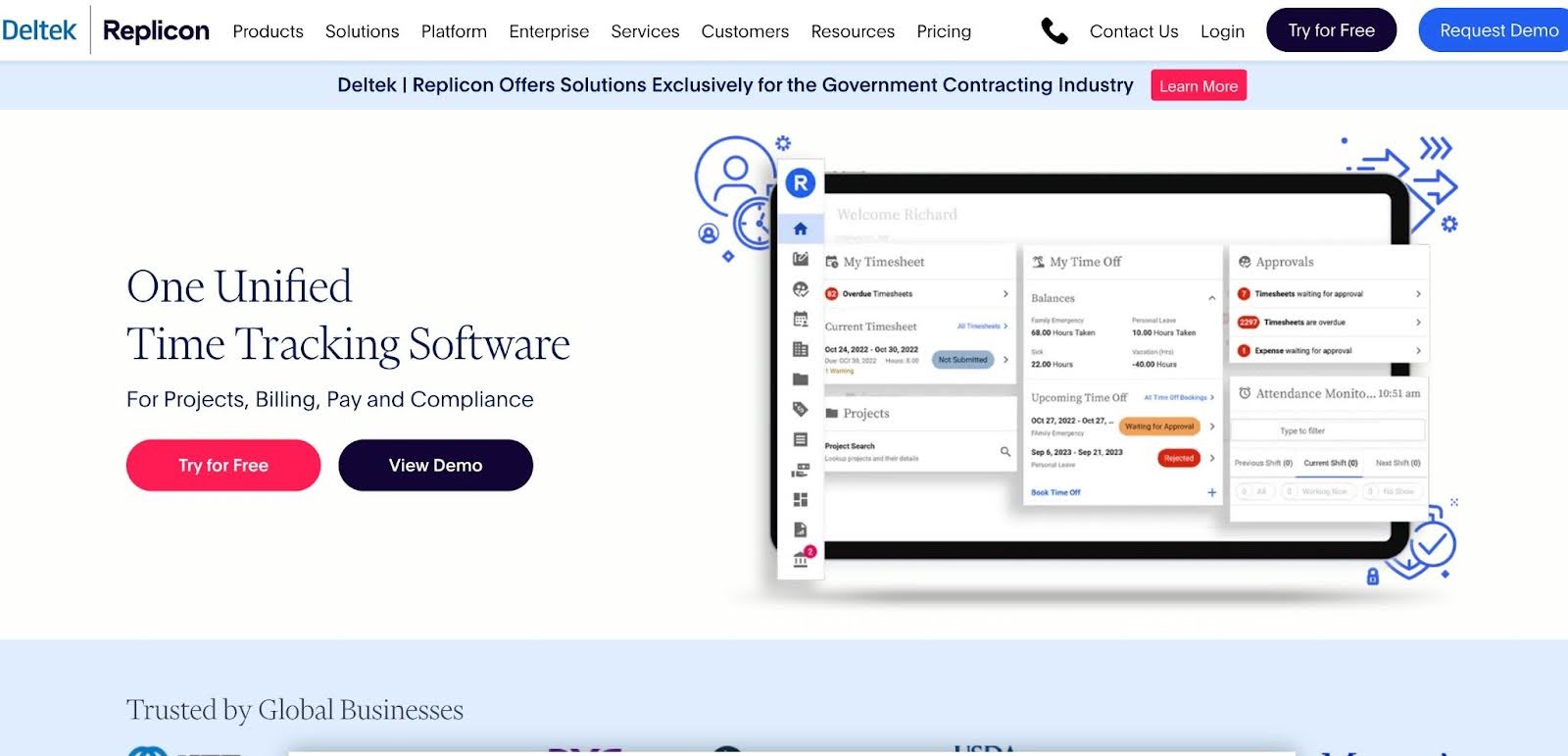
Task: Expand the Timesheets are overdue row arrow
Action: tap(1418, 323)
